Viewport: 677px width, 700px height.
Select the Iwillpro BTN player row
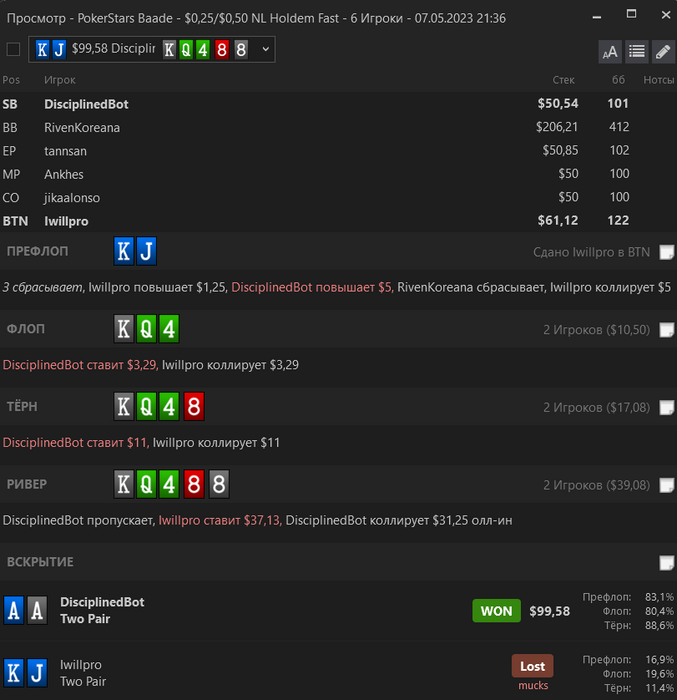[338, 221]
